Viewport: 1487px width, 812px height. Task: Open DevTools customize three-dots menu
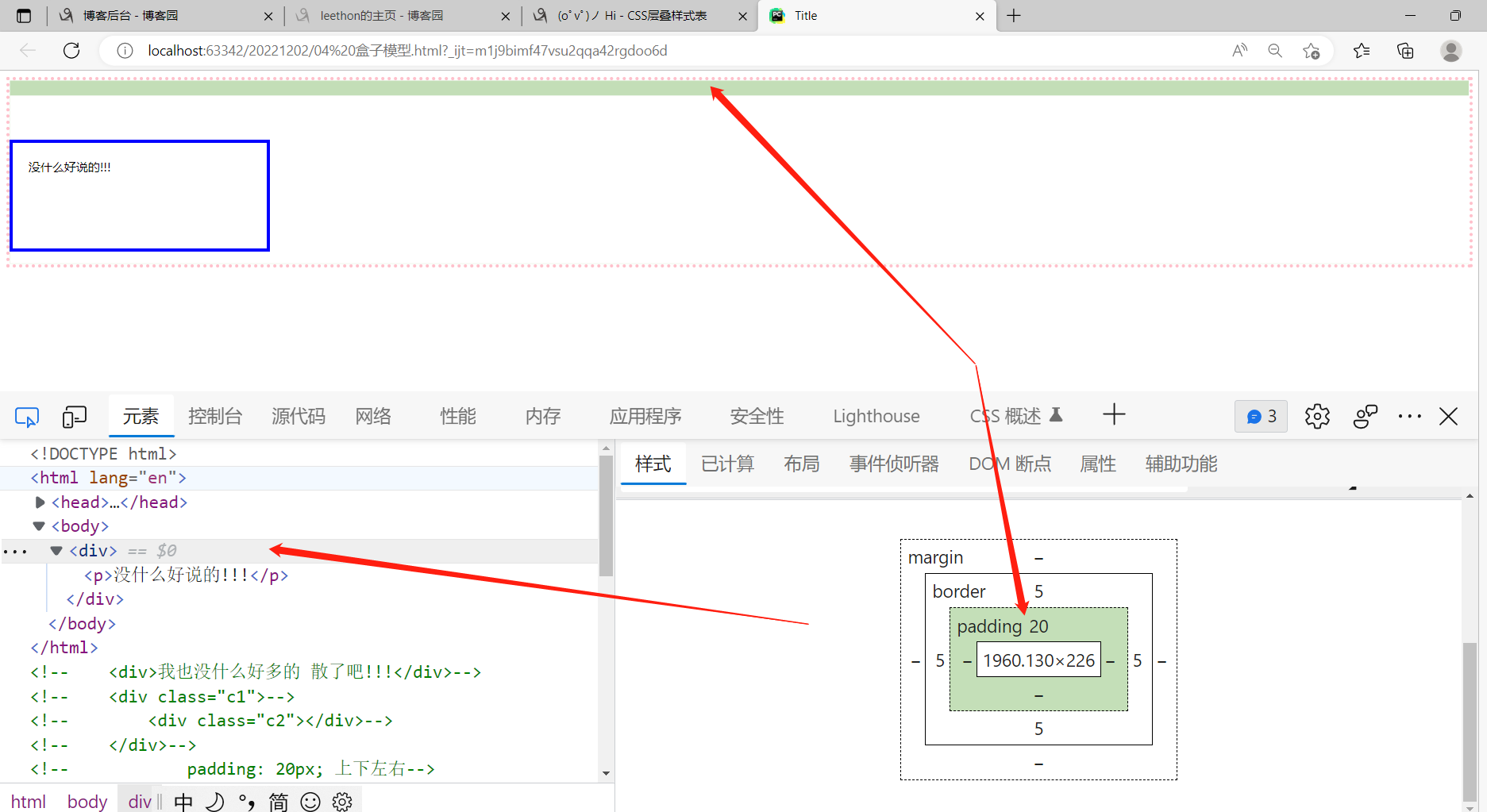1410,416
